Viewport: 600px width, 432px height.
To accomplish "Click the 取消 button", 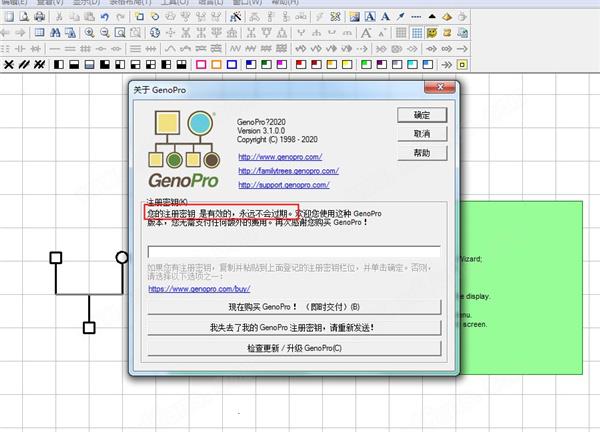I will (x=422, y=134).
